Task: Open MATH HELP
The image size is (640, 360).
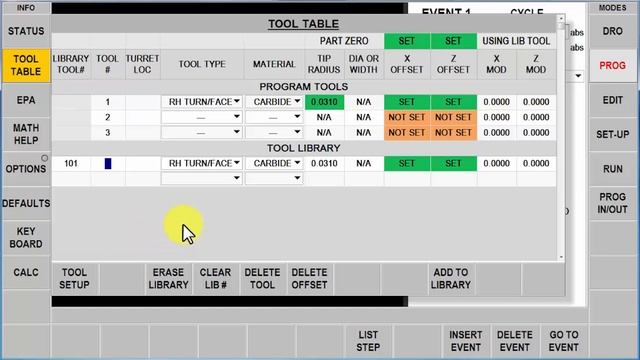Action: point(26,134)
